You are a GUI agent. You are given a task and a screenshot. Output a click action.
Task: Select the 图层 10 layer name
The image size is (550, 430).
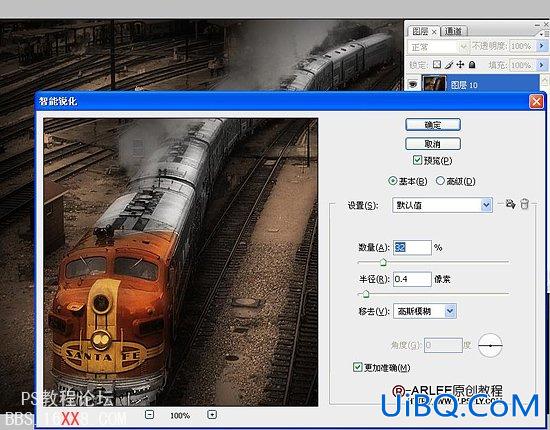pos(464,85)
